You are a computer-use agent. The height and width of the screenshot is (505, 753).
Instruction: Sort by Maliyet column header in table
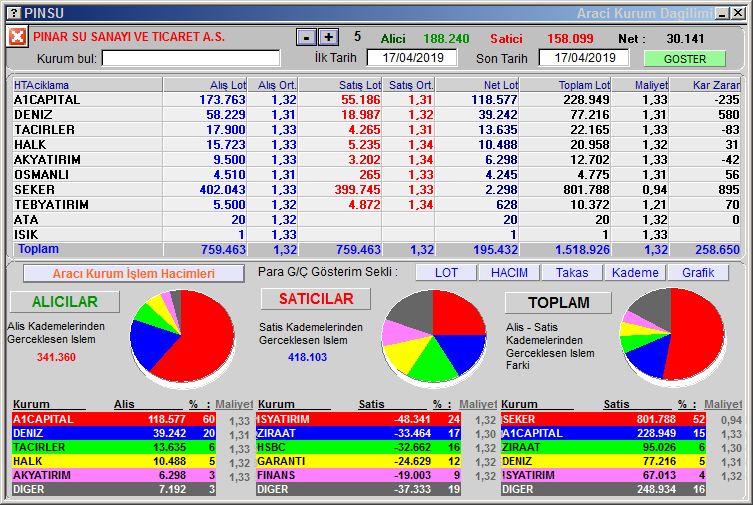(641, 85)
